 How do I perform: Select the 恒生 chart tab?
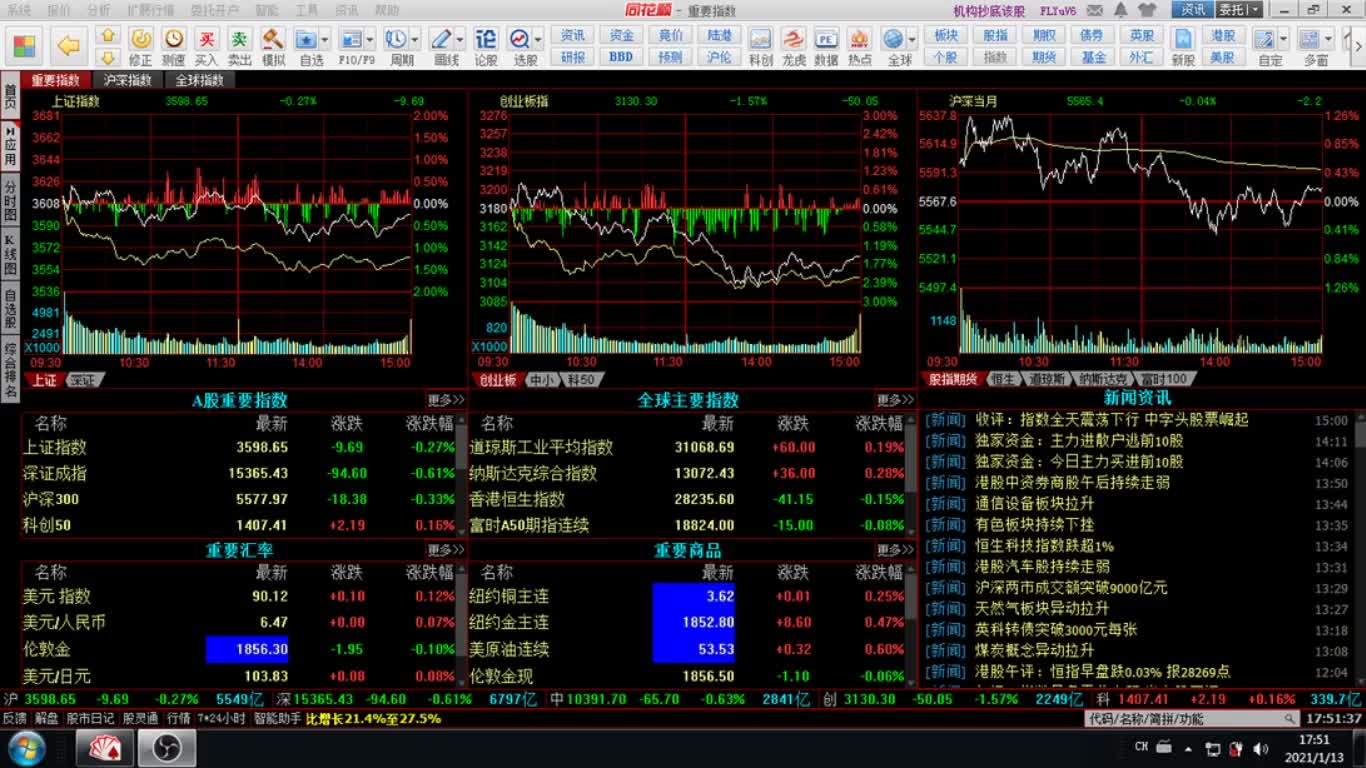click(1002, 379)
